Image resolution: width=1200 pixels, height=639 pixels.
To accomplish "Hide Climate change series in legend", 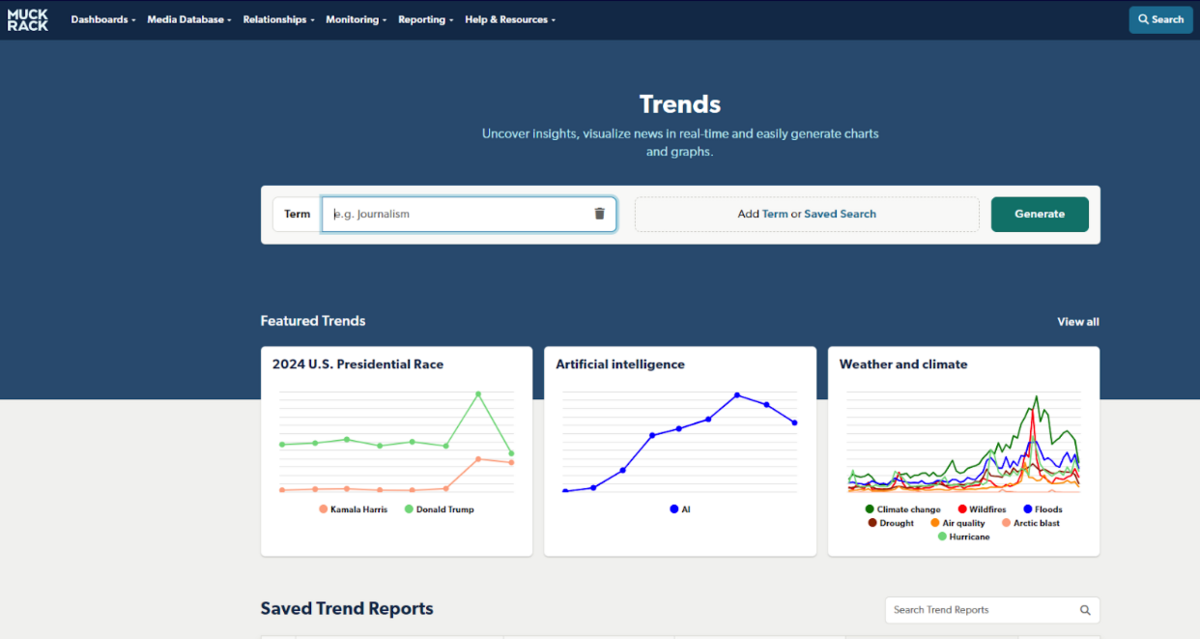I will (x=870, y=509).
